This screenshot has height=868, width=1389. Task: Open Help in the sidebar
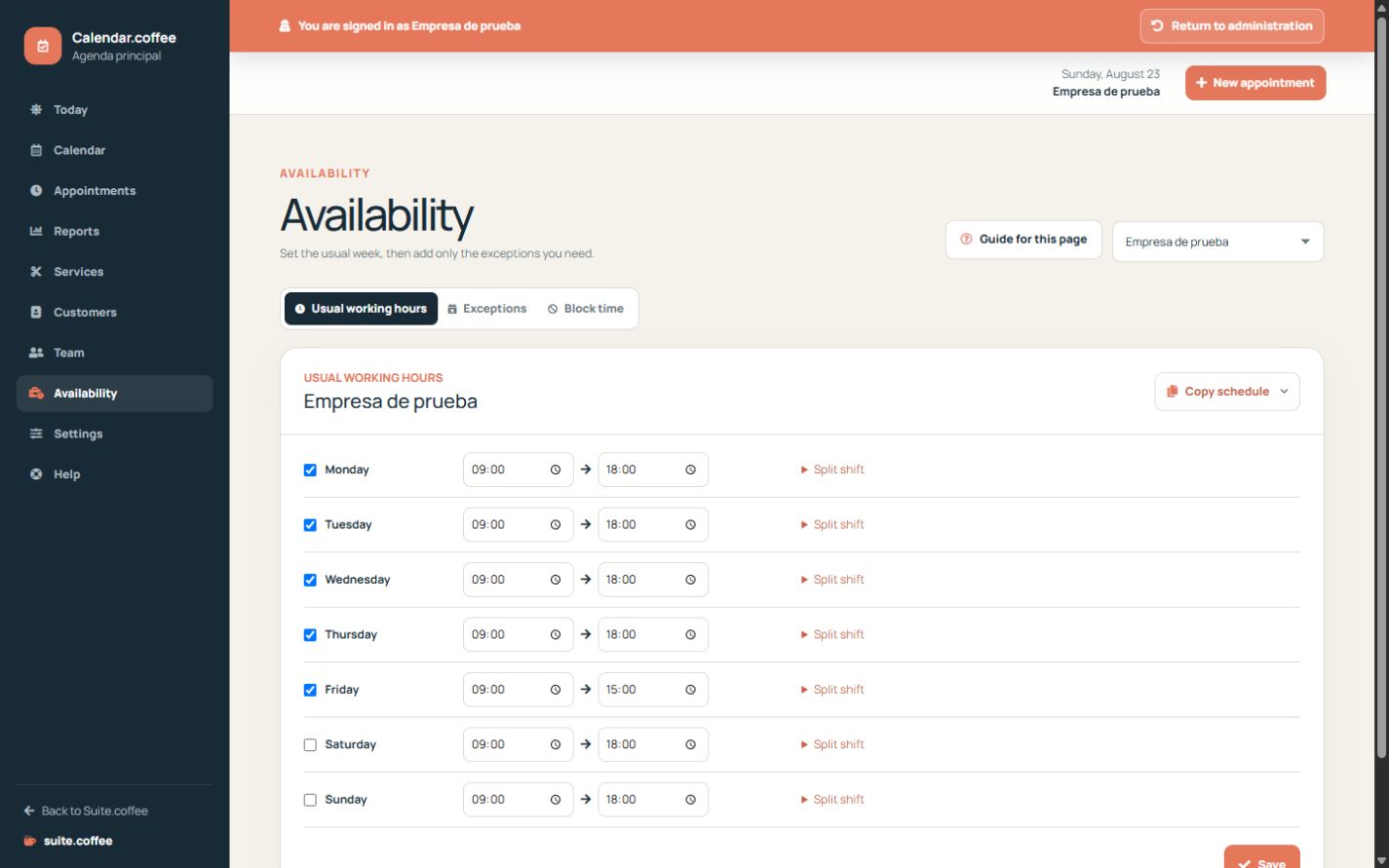pyautogui.click(x=114, y=474)
